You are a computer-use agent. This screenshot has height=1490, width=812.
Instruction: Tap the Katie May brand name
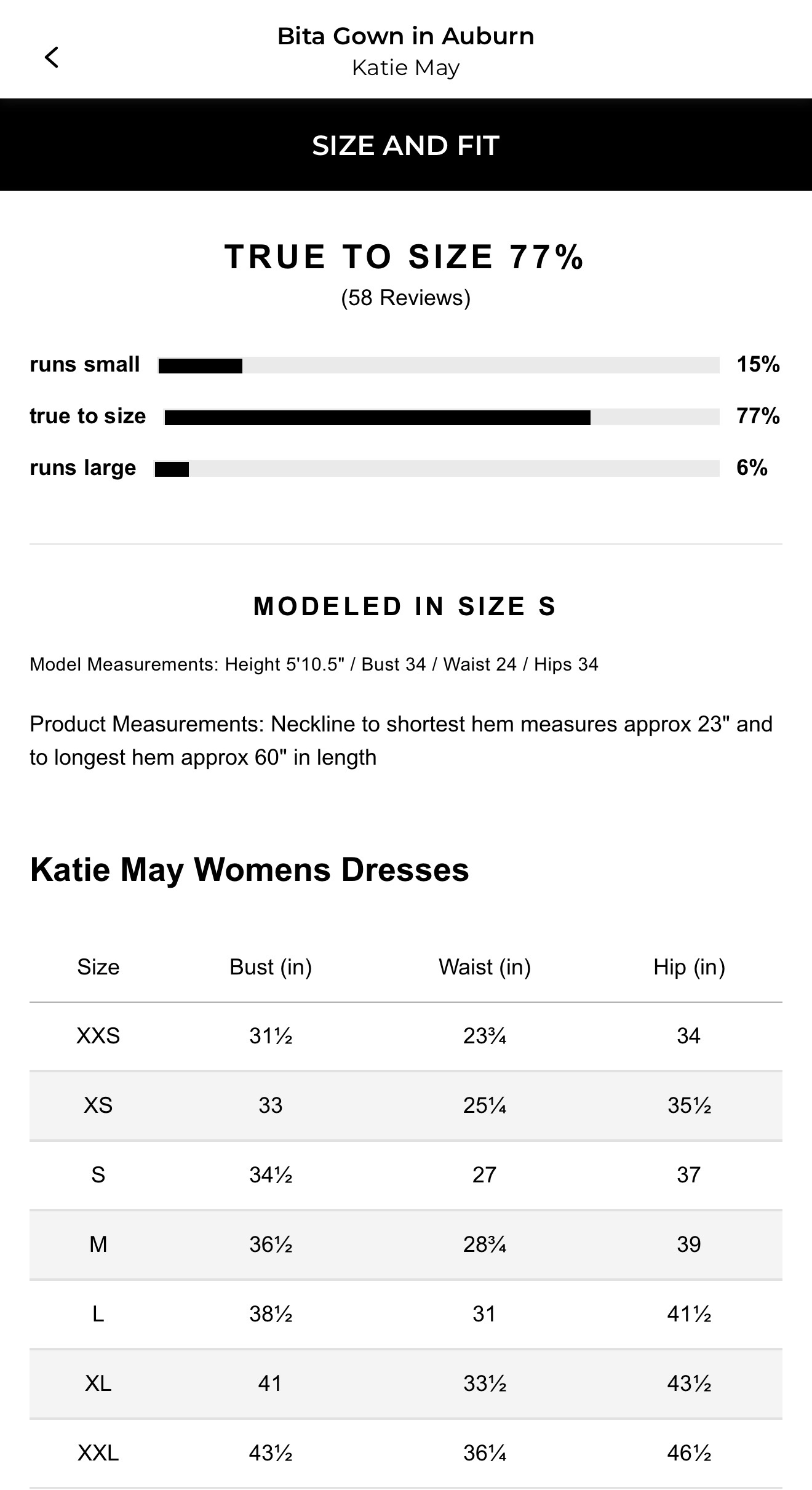[406, 68]
